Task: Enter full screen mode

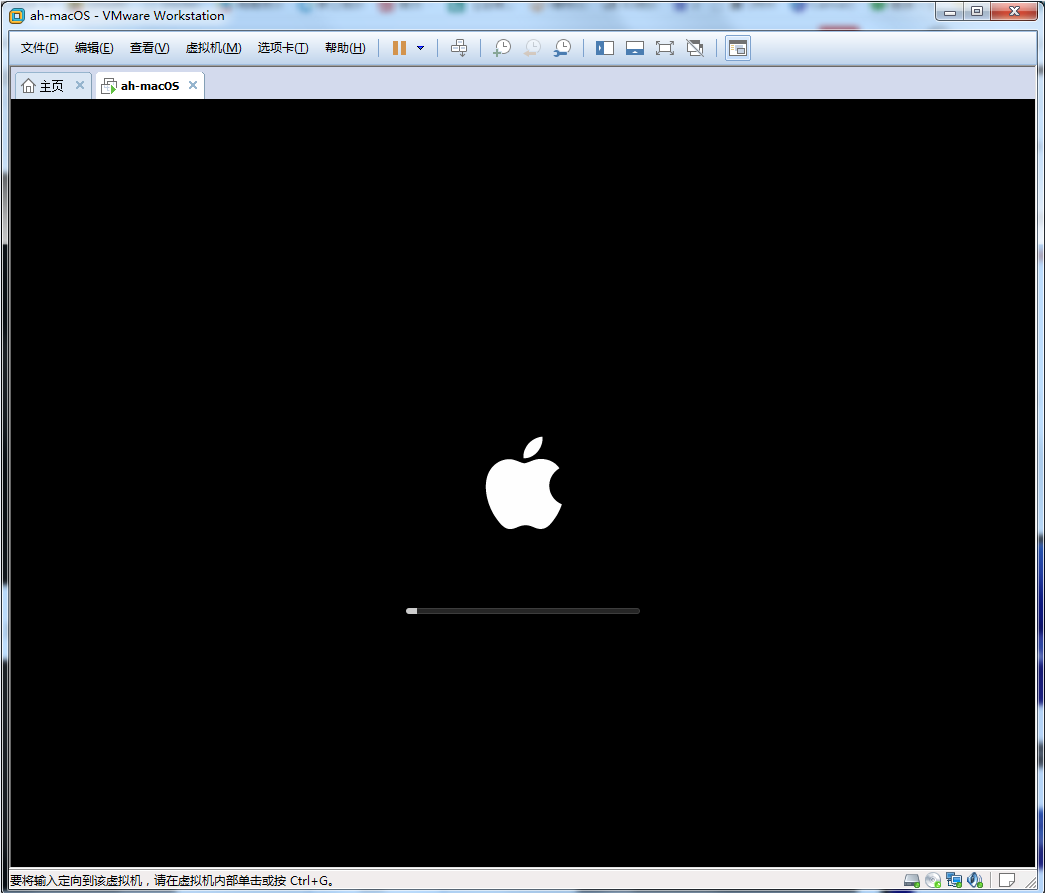Action: (x=665, y=48)
